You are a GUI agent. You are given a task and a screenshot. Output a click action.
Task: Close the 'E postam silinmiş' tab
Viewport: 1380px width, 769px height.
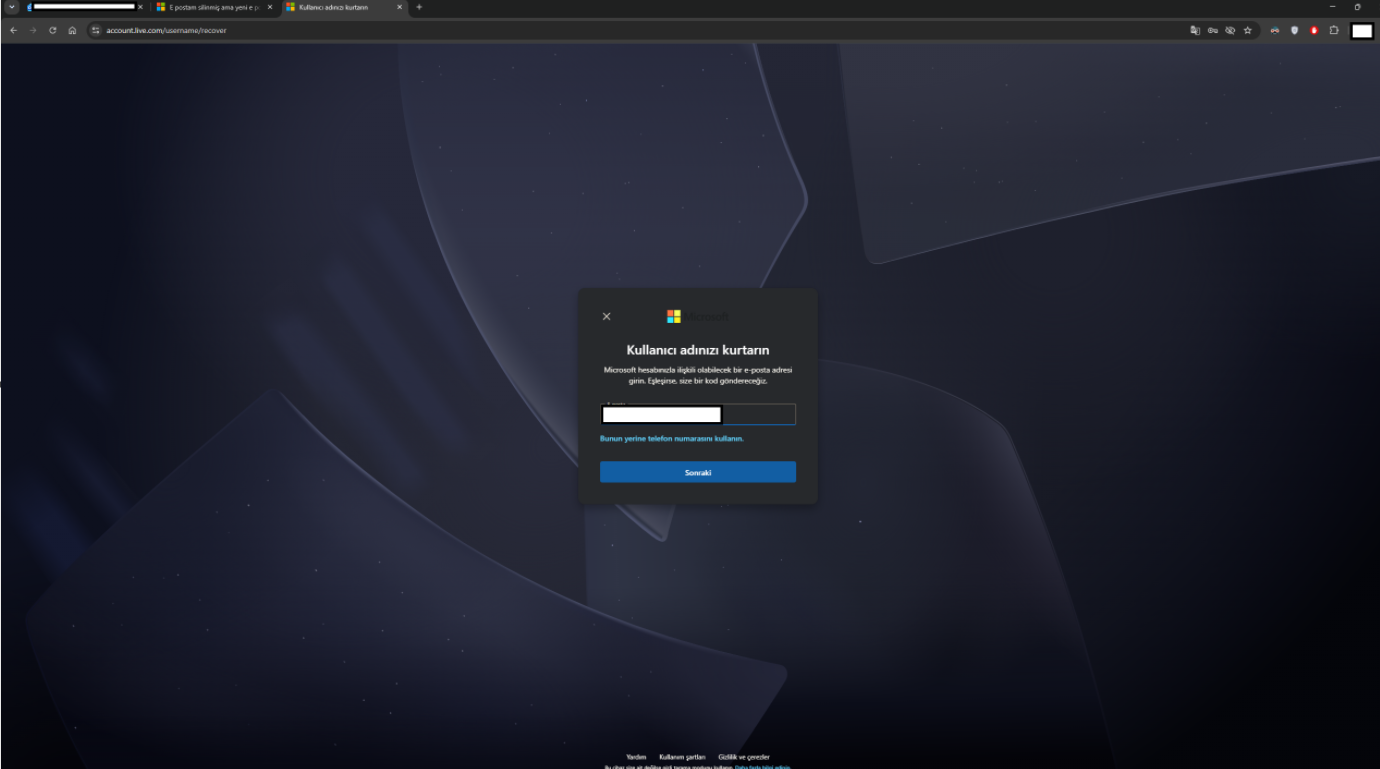tap(270, 7)
